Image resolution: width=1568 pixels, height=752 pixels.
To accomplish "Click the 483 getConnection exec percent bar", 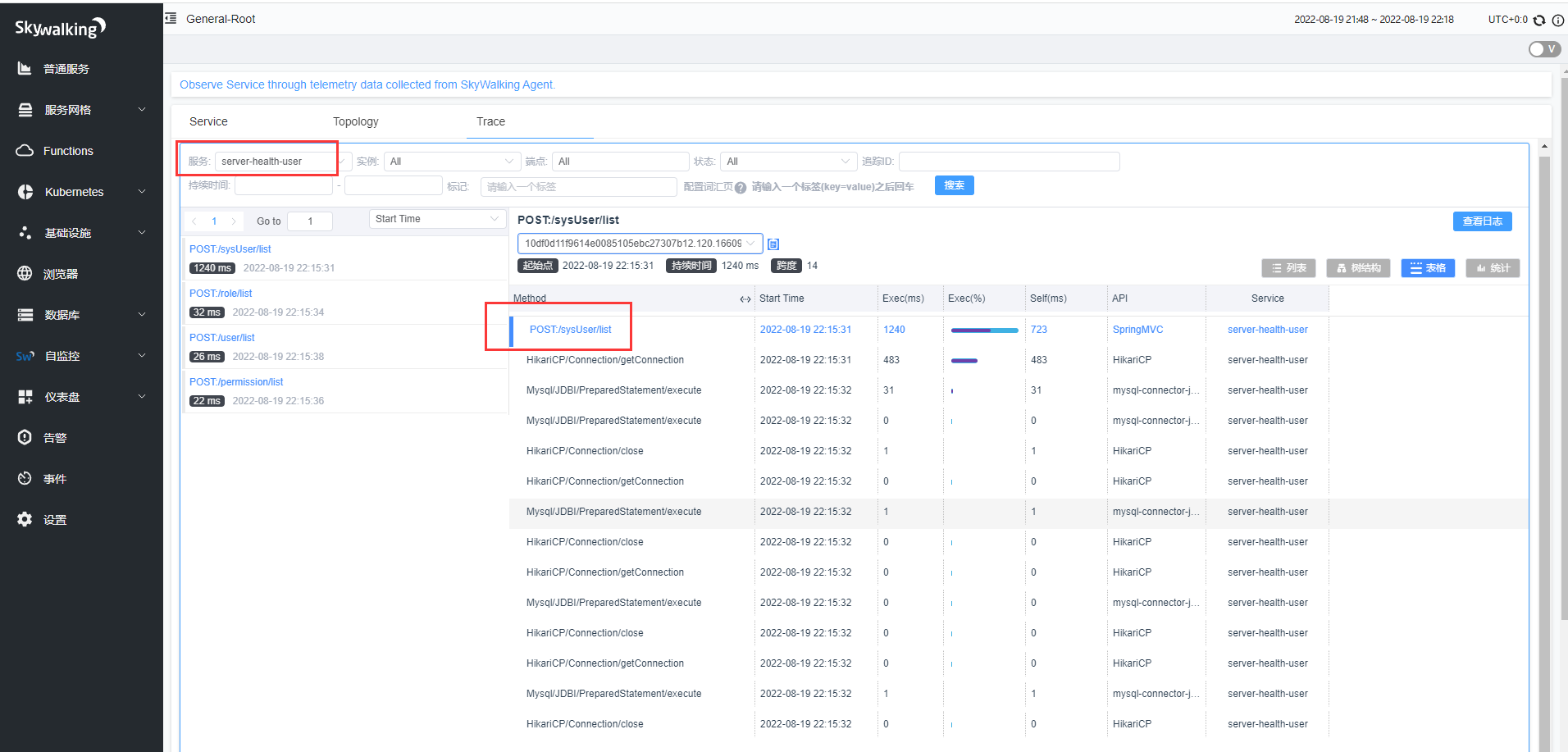I will pyautogui.click(x=964, y=361).
